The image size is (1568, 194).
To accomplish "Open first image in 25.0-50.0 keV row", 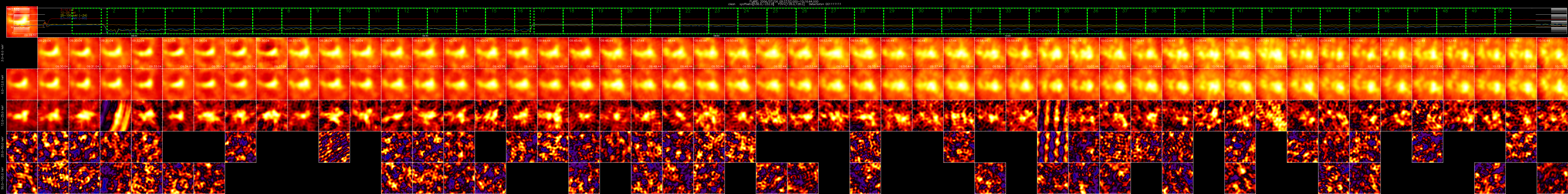I will pos(22,147).
